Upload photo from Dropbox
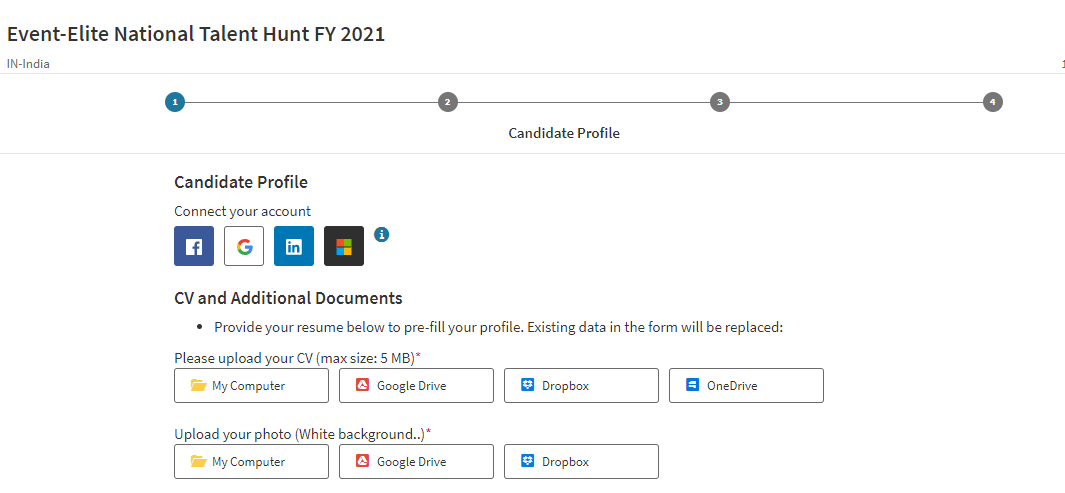This screenshot has width=1065, height=493. click(581, 462)
